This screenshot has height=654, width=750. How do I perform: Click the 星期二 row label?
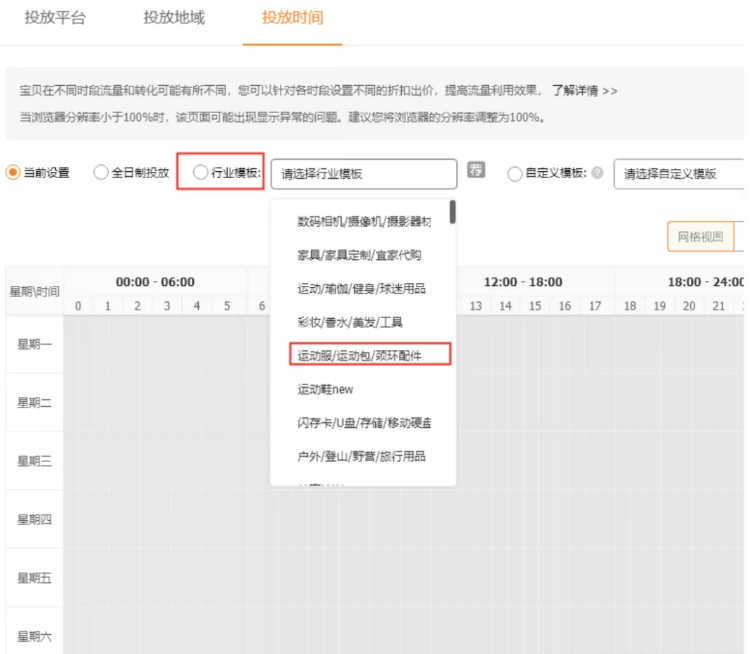click(34, 403)
